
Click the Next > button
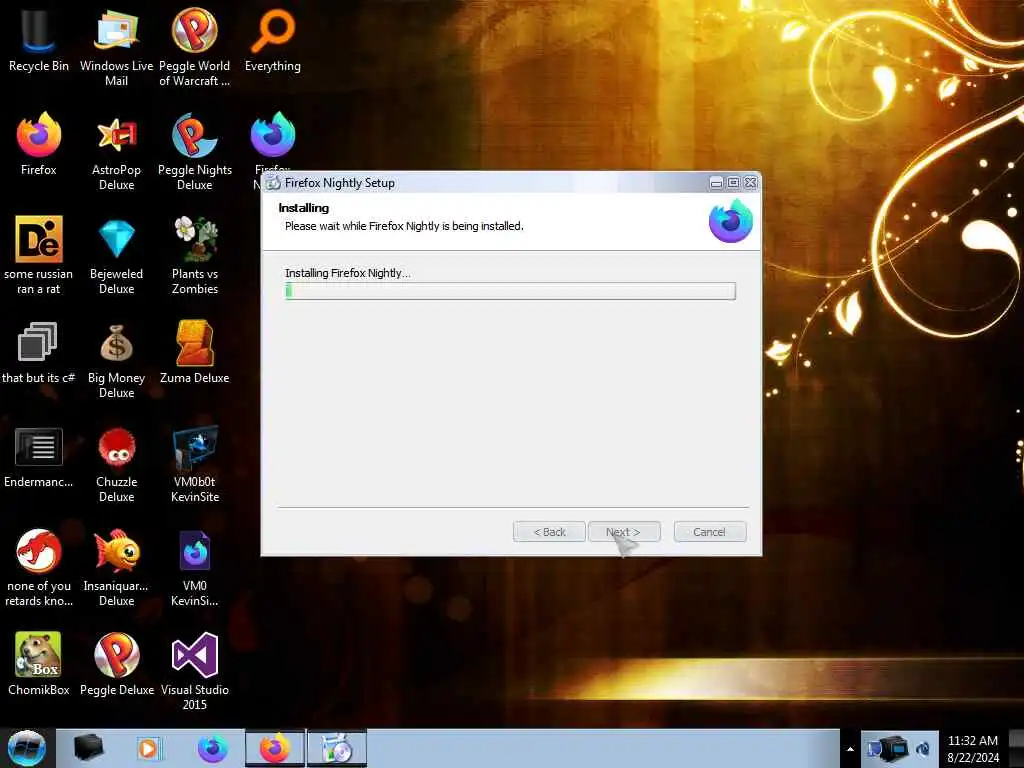click(624, 532)
